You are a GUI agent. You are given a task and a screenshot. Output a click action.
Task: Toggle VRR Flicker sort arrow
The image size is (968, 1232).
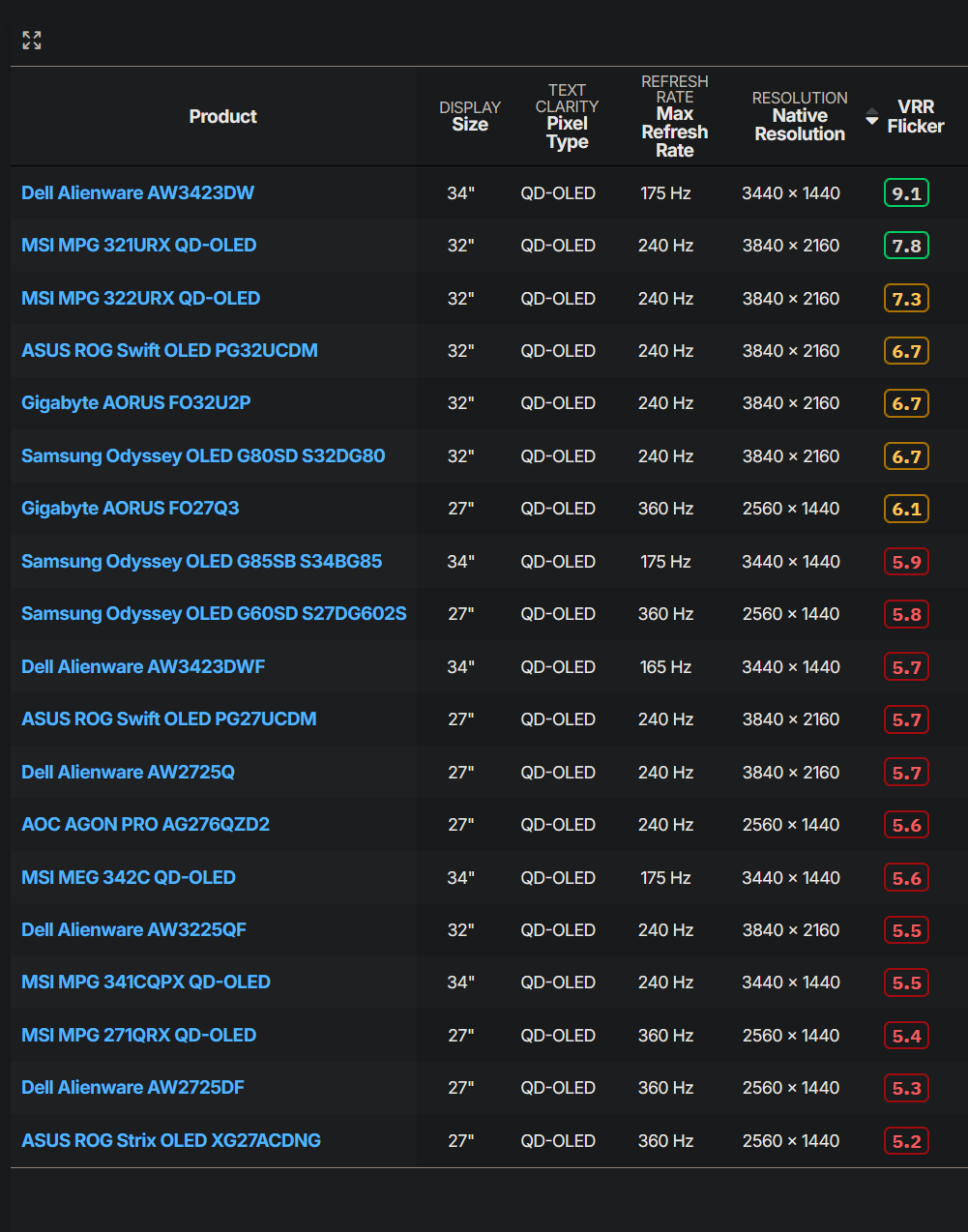click(x=872, y=116)
